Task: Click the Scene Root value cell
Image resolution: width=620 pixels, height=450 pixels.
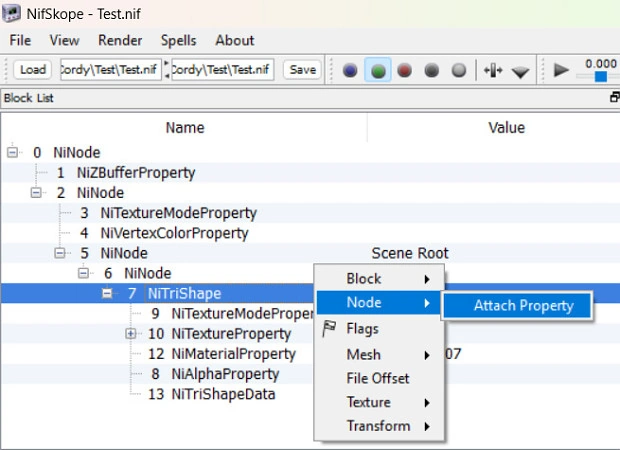Action: 410,253
